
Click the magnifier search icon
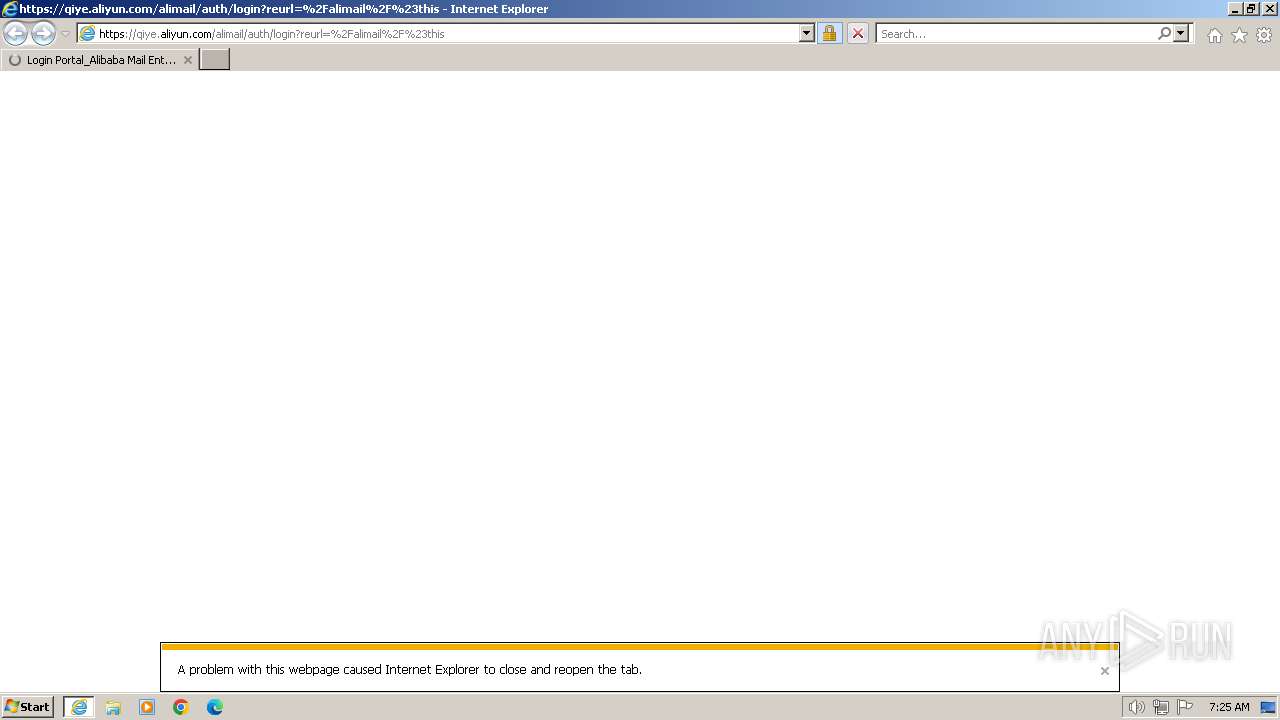1164,34
